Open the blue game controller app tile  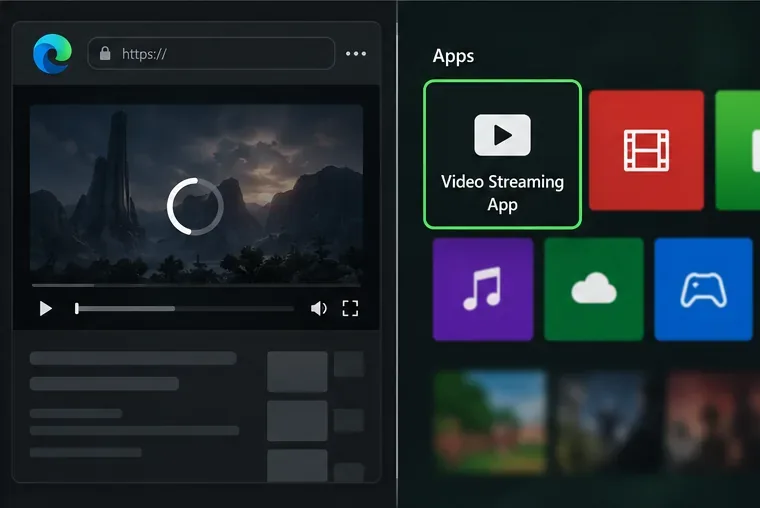pos(703,289)
